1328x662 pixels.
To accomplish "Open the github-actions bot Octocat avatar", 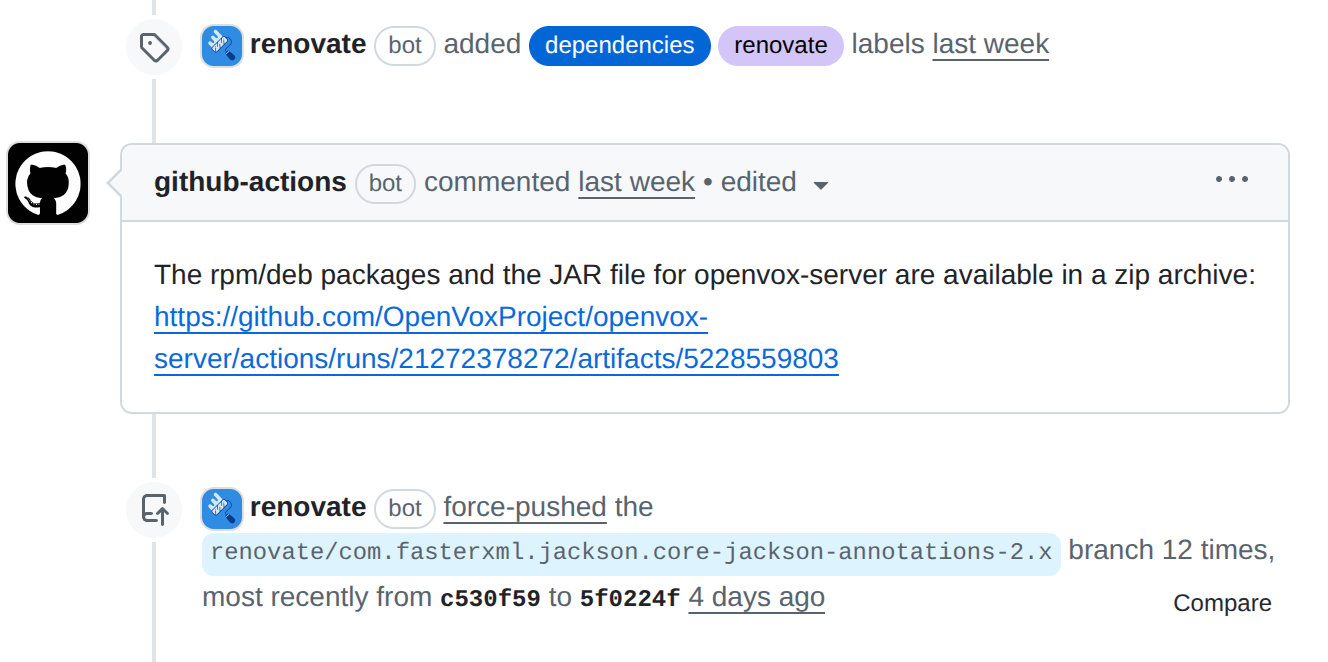I will (47, 183).
